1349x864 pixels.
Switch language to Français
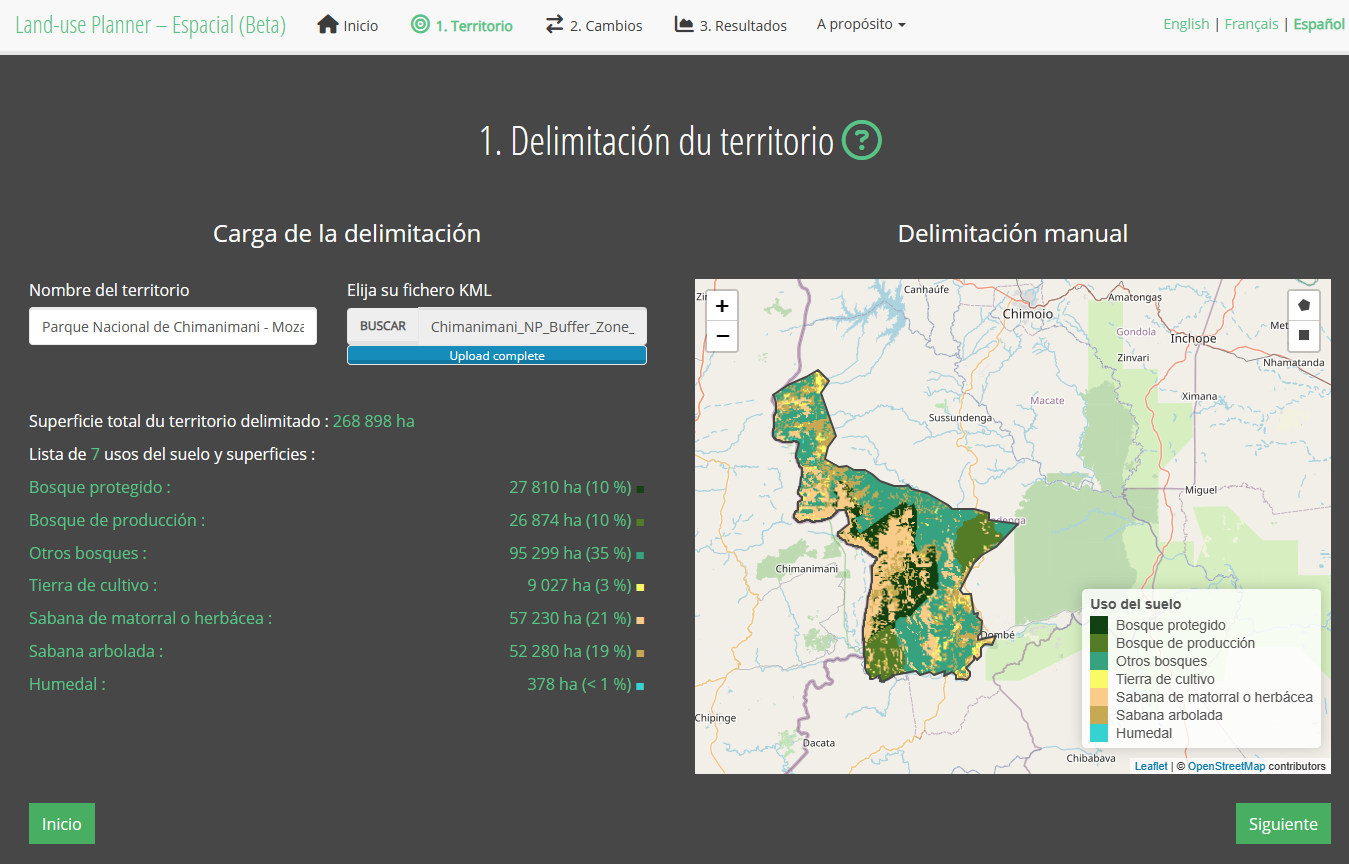(x=1251, y=25)
